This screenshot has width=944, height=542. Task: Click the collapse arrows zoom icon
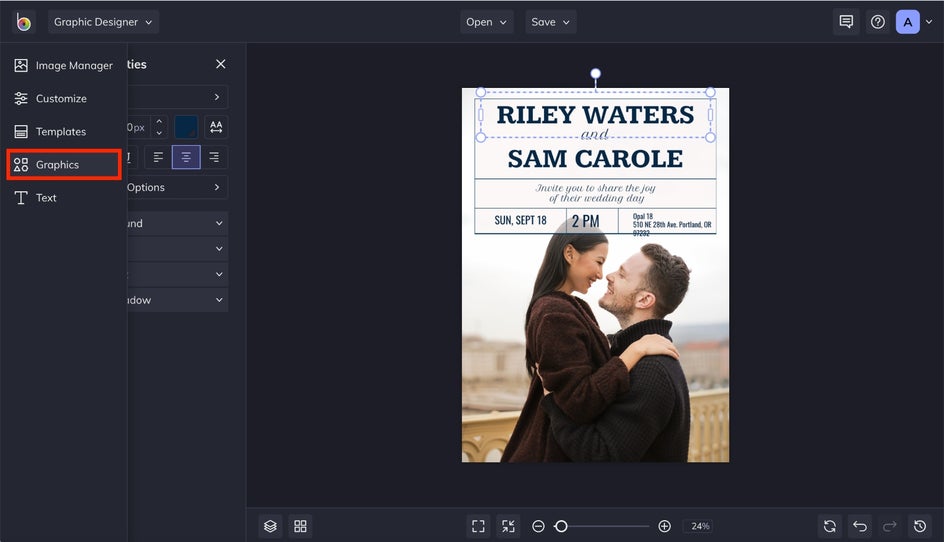coord(508,526)
